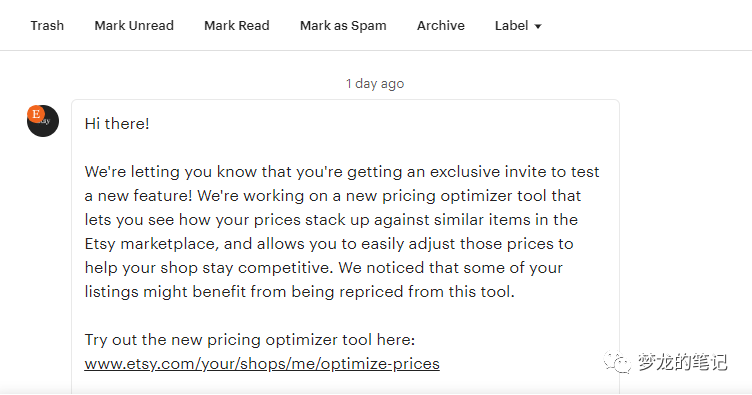752x395 pixels.
Task: Move the conversation to Trash
Action: click(47, 25)
